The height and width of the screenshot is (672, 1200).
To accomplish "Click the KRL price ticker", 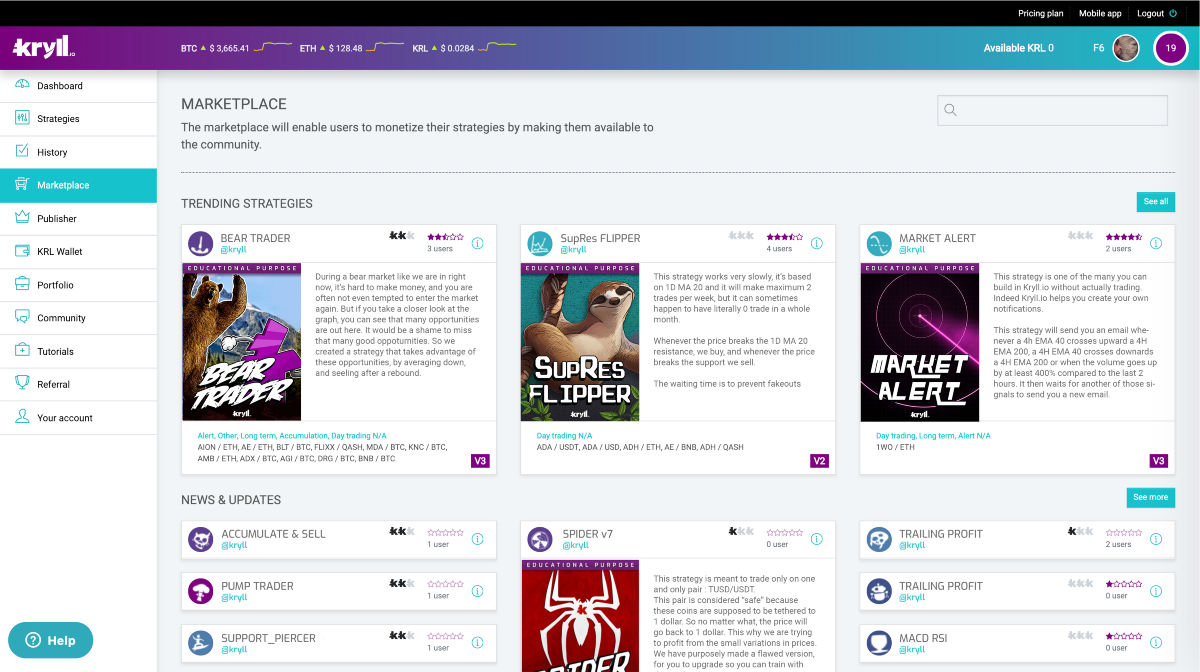I will tap(463, 48).
